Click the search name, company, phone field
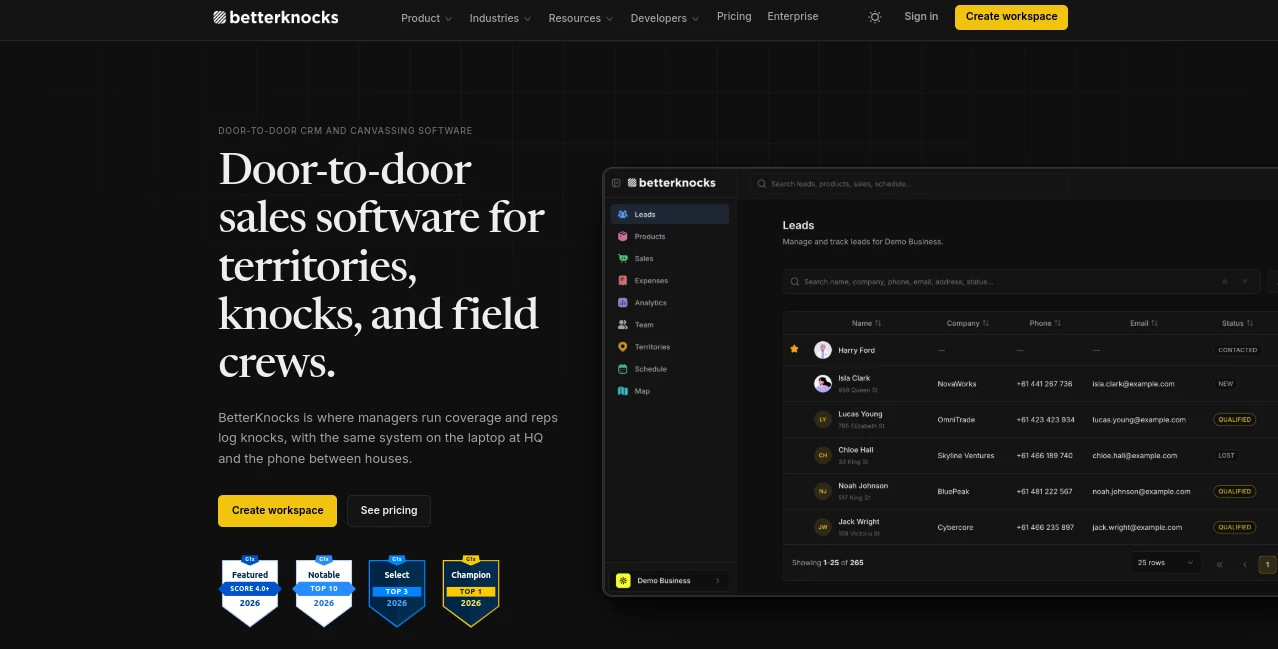This screenshot has width=1278, height=649. coord(1021,281)
